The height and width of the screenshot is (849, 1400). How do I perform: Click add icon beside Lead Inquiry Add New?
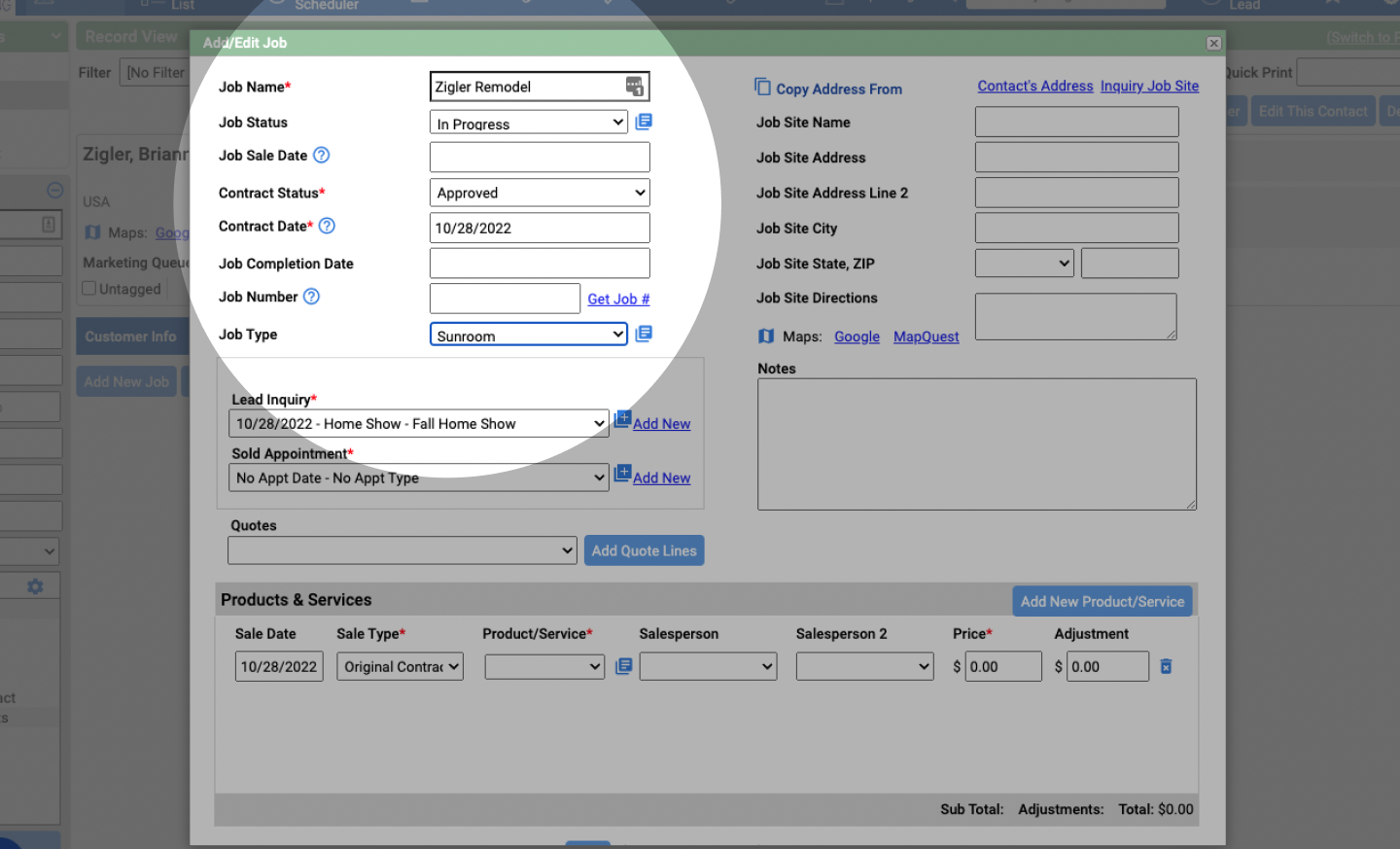click(x=622, y=420)
